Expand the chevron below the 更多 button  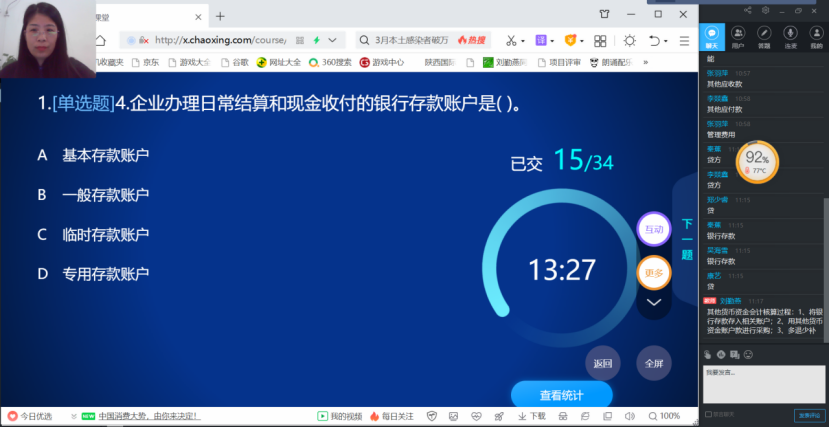[x=654, y=302]
